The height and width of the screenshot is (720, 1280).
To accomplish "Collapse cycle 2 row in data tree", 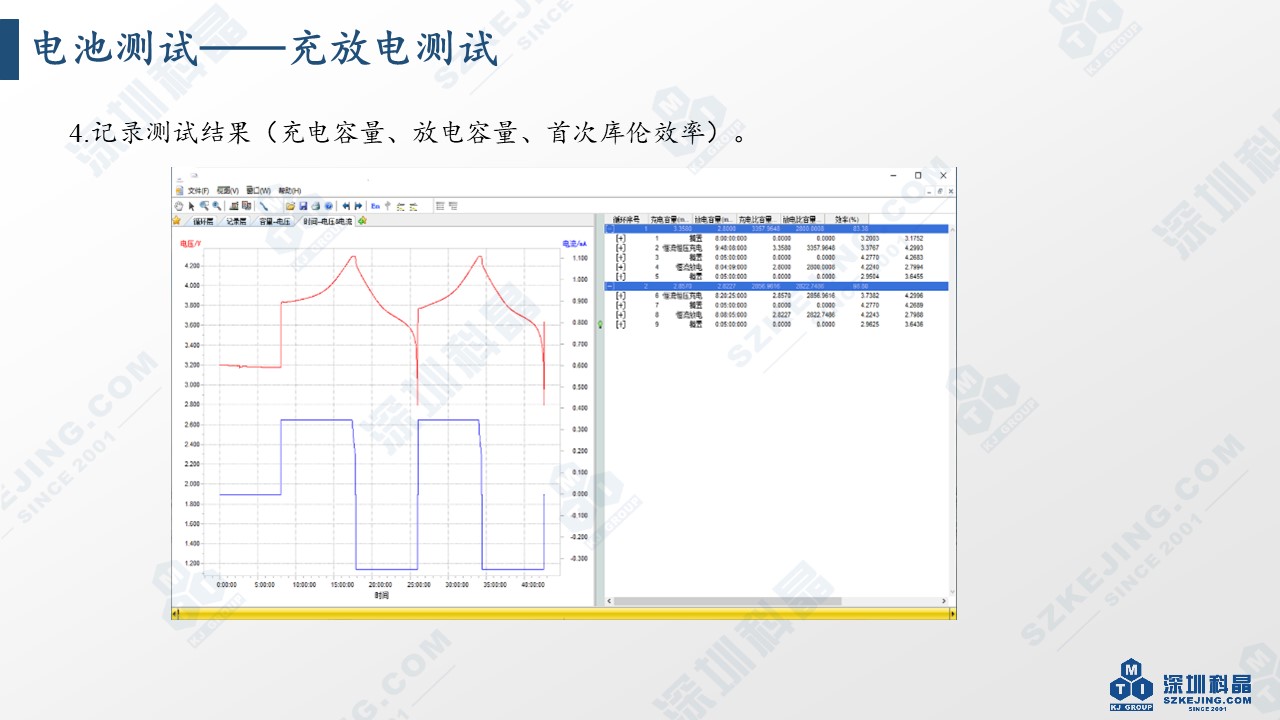I will pyautogui.click(x=610, y=286).
